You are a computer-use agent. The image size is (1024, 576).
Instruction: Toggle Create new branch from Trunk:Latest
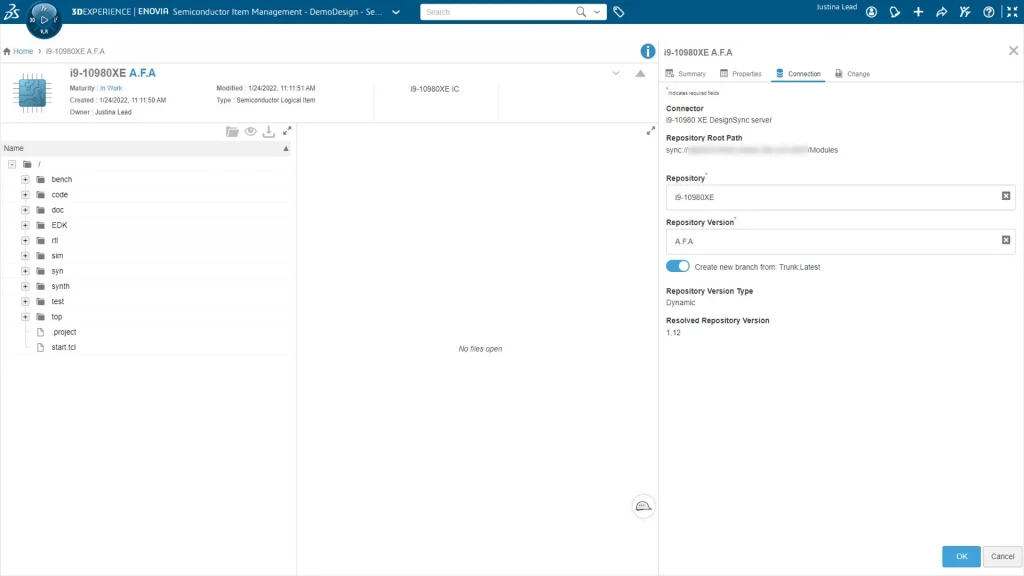coord(677,266)
